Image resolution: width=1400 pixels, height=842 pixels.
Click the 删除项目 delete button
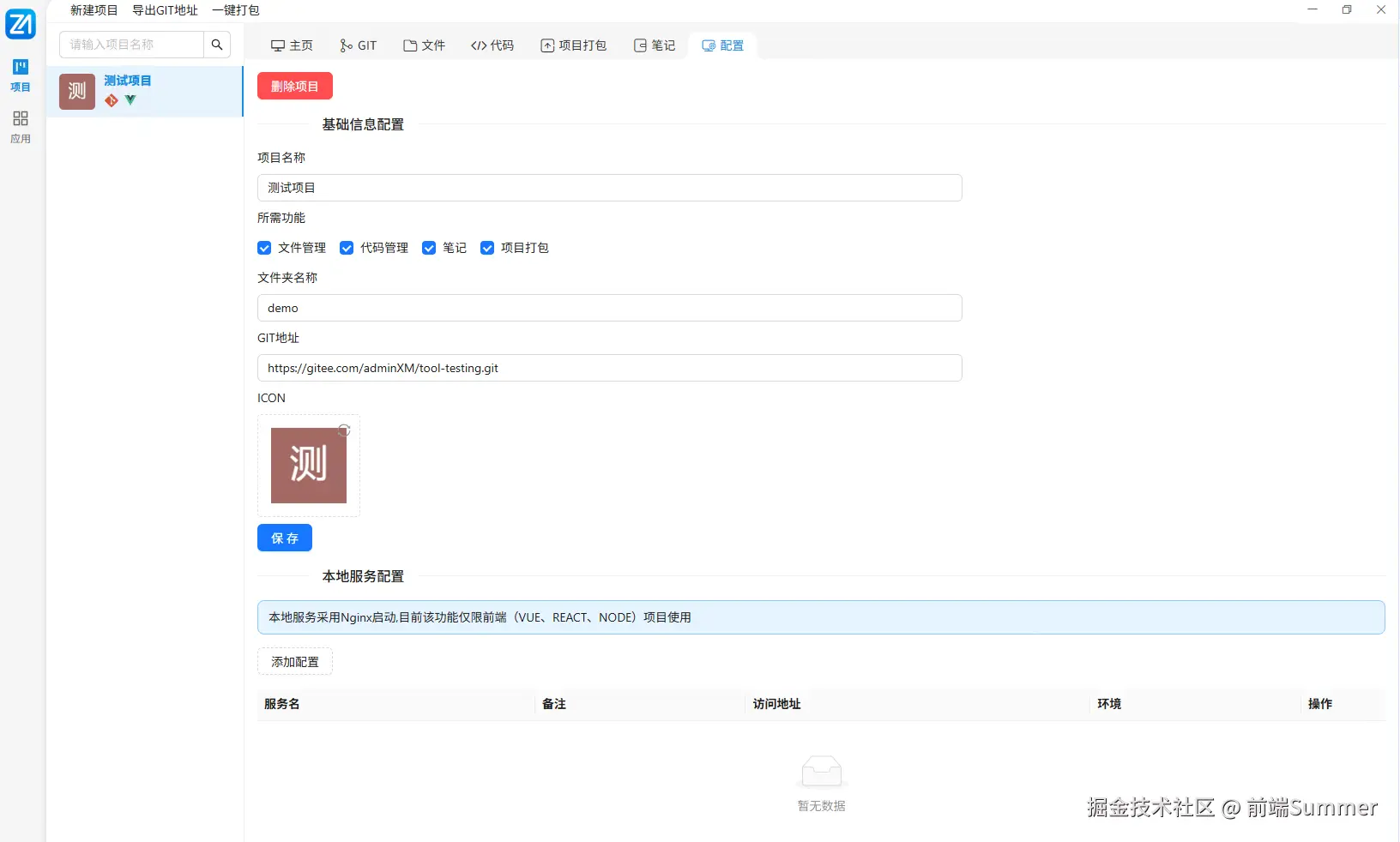(294, 86)
